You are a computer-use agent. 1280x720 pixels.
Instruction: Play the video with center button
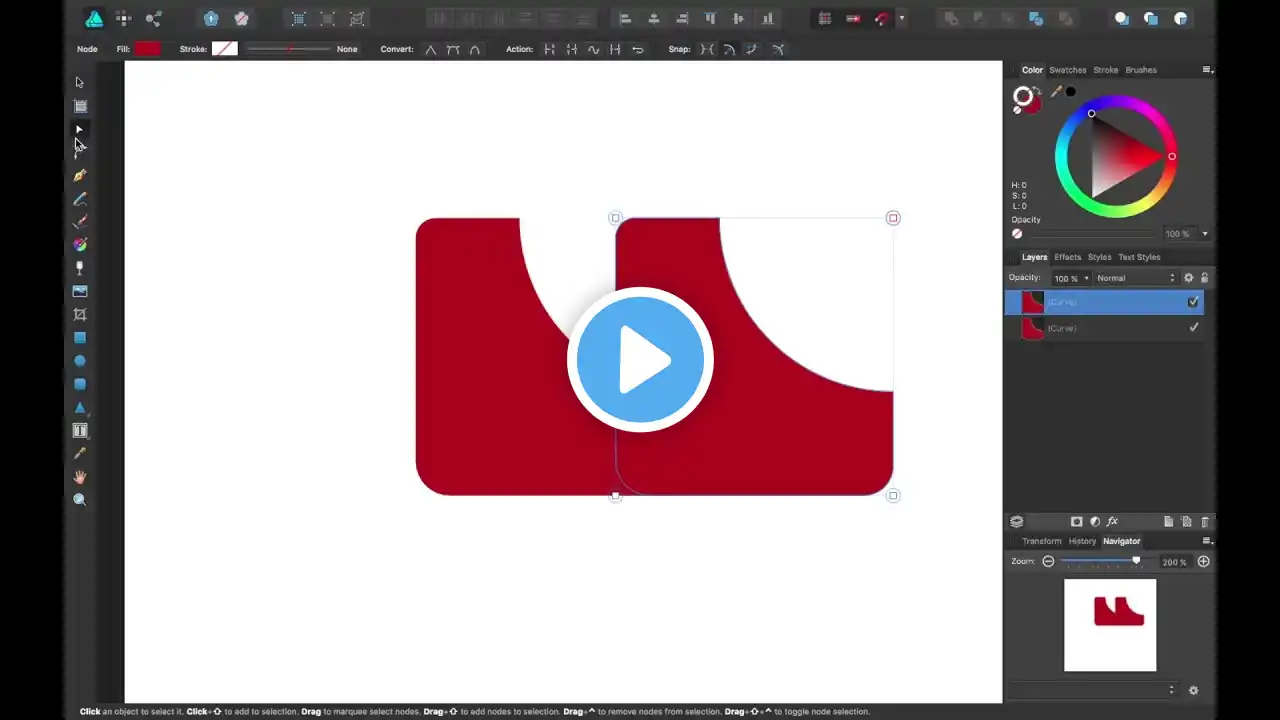click(640, 360)
